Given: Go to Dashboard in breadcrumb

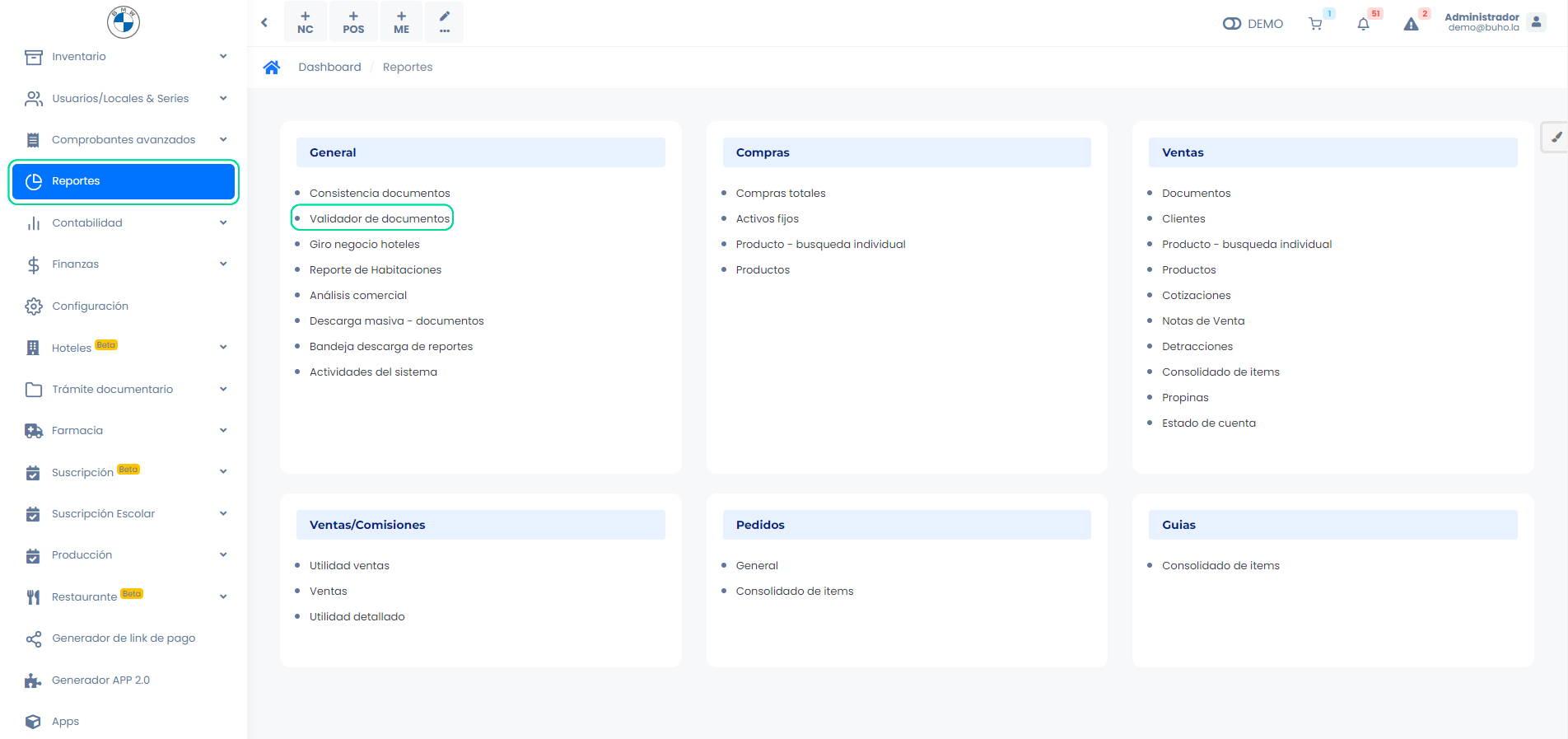Looking at the screenshot, I should coord(329,68).
